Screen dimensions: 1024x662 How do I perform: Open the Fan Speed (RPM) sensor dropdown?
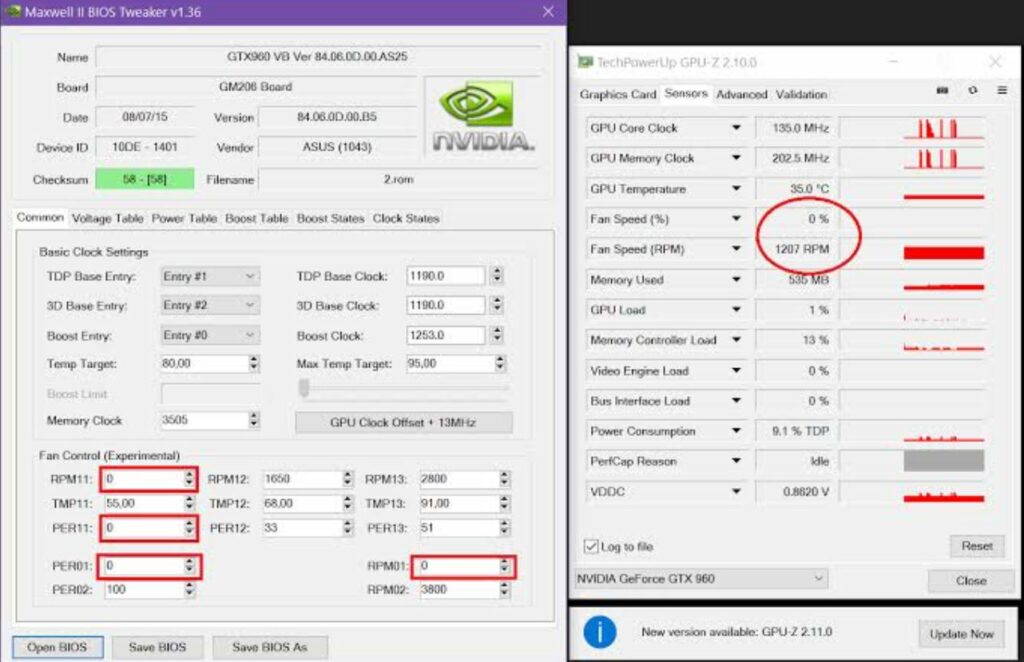736,249
